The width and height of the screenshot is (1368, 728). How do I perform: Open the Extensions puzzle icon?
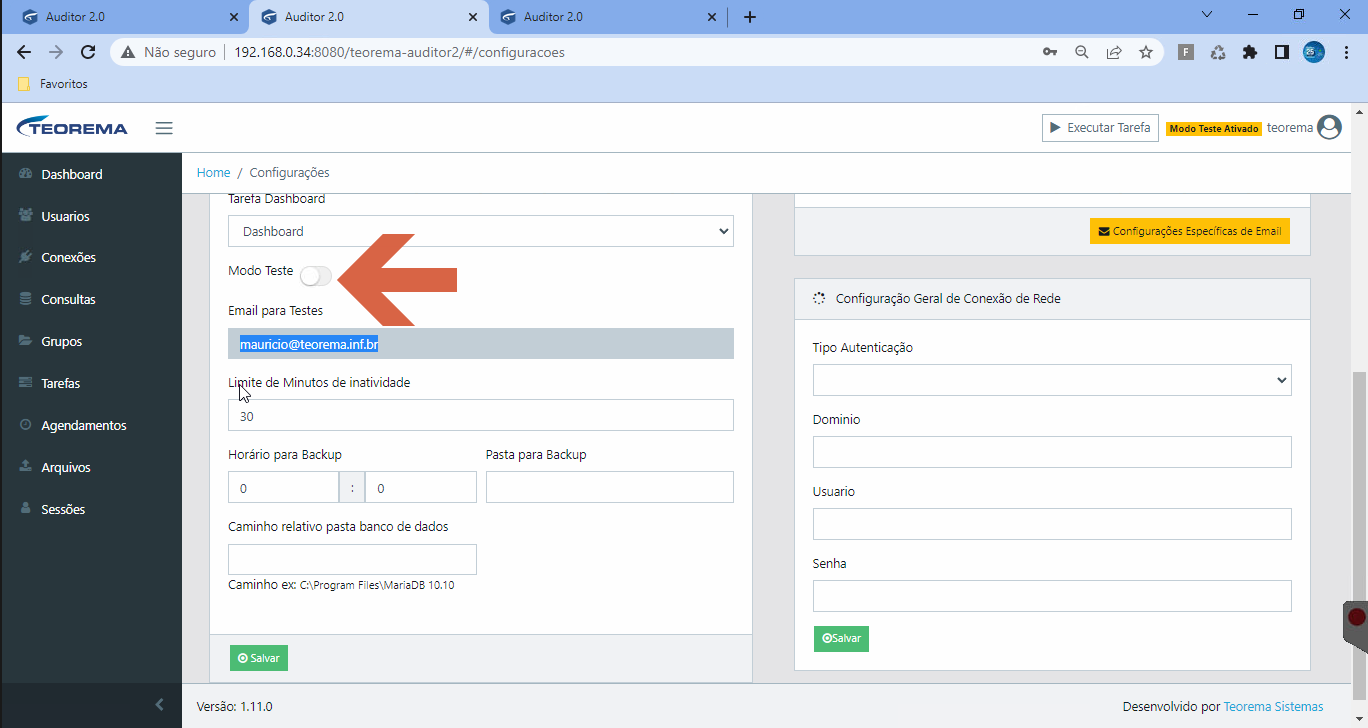[1250, 52]
